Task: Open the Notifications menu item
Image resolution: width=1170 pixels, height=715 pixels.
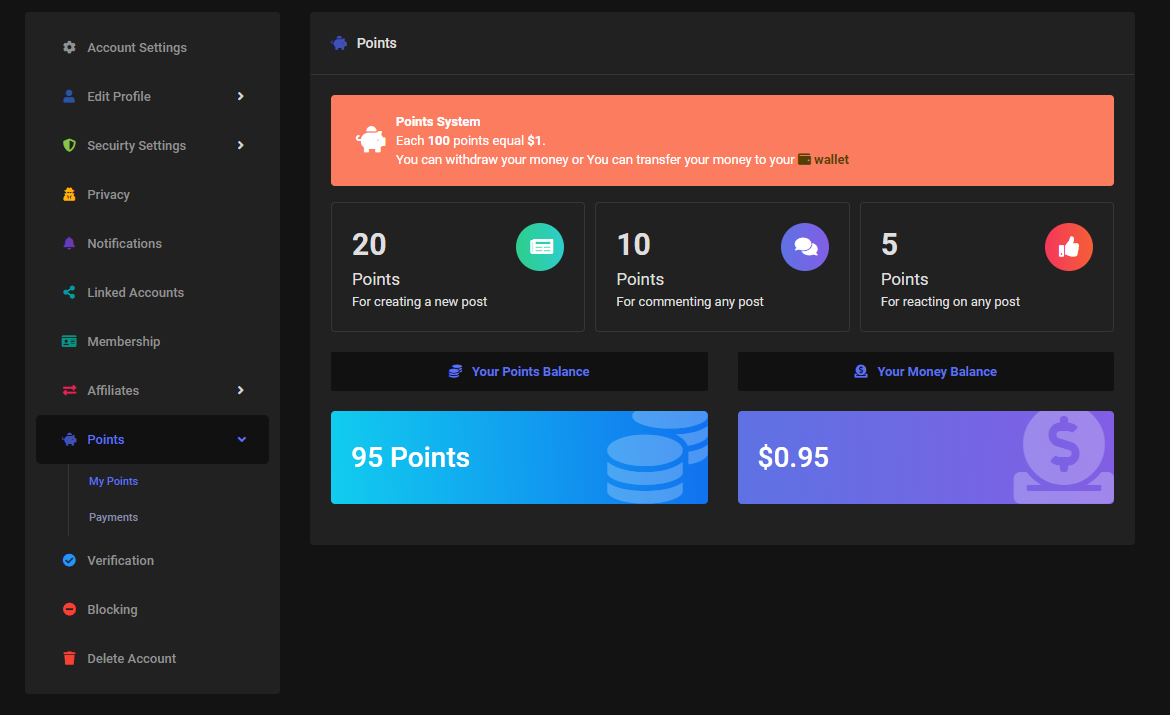Action: pyautogui.click(x=152, y=243)
